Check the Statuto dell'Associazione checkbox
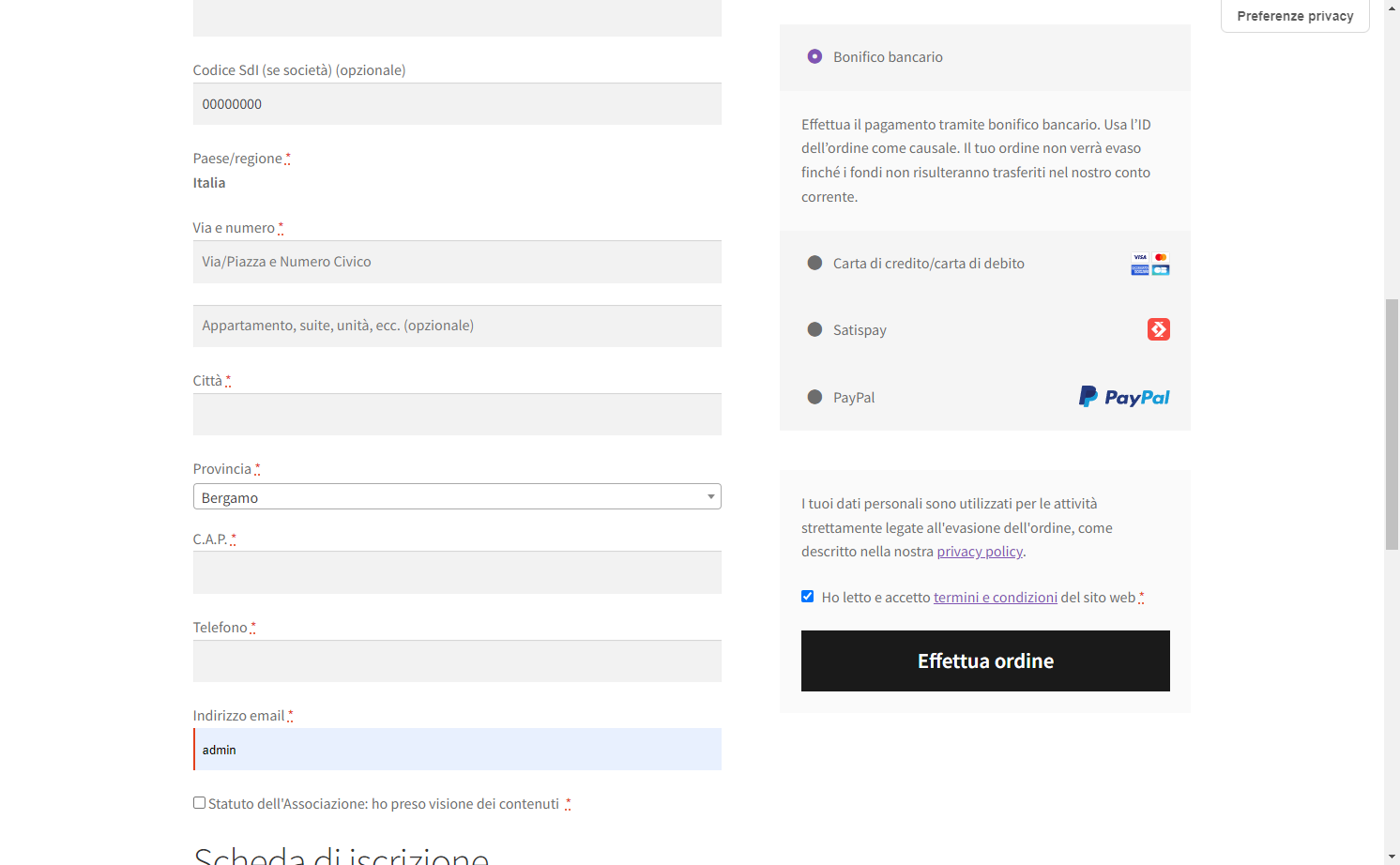This screenshot has height=865, width=1400. coord(199,803)
